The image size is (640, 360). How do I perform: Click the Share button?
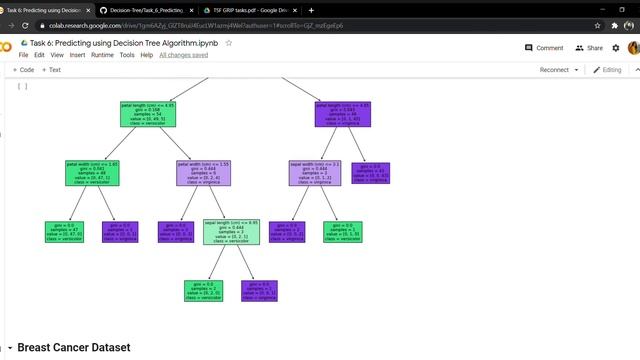589,48
